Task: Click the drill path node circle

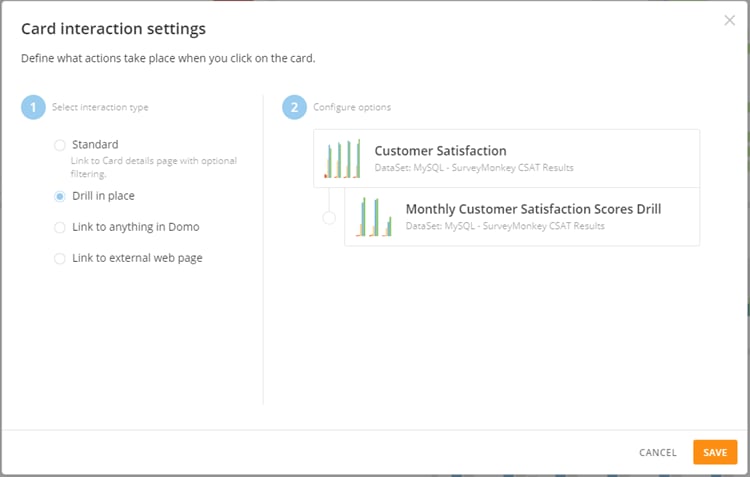Action: [329, 218]
